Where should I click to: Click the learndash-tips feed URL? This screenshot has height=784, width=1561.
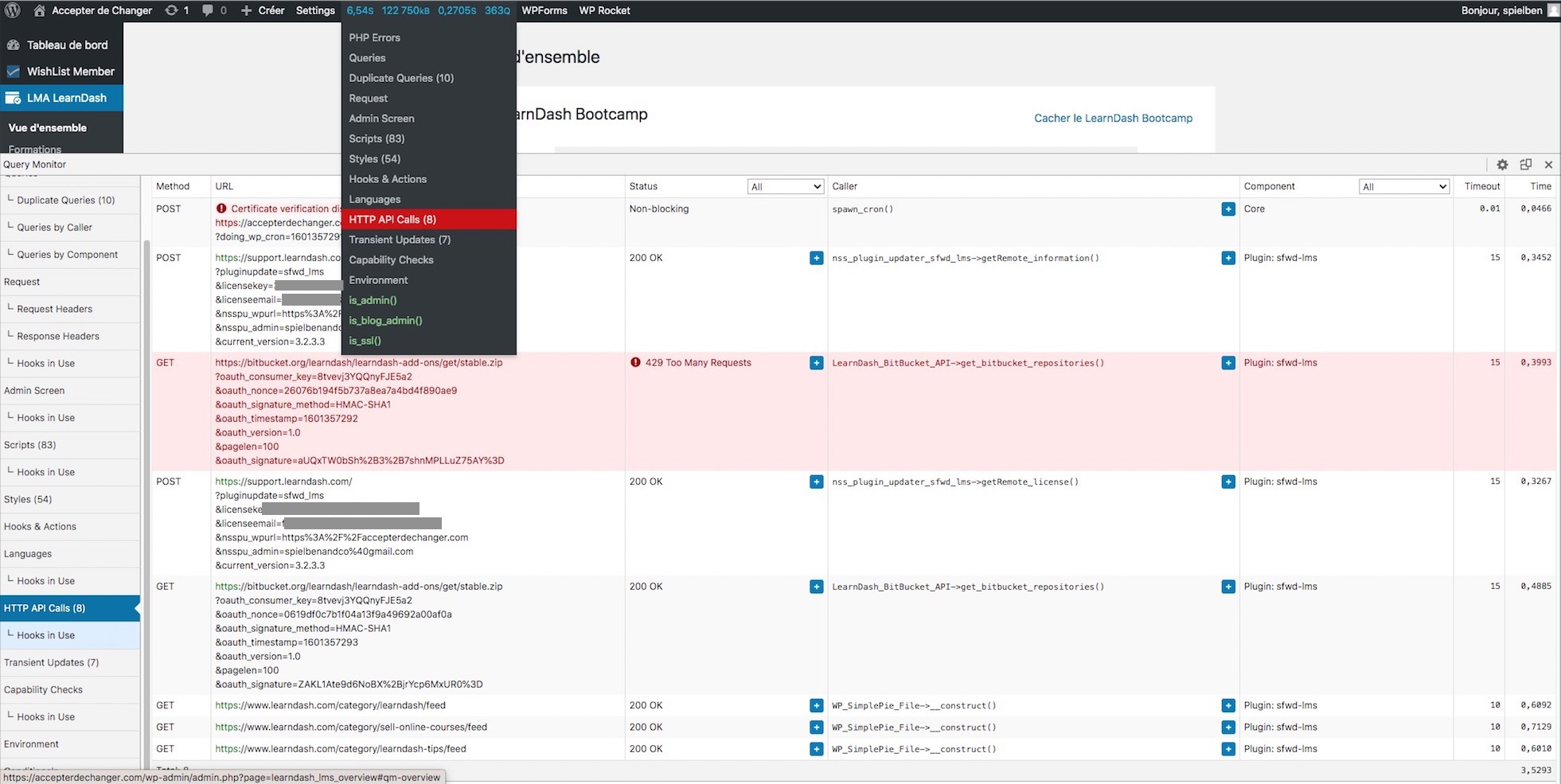click(x=341, y=749)
